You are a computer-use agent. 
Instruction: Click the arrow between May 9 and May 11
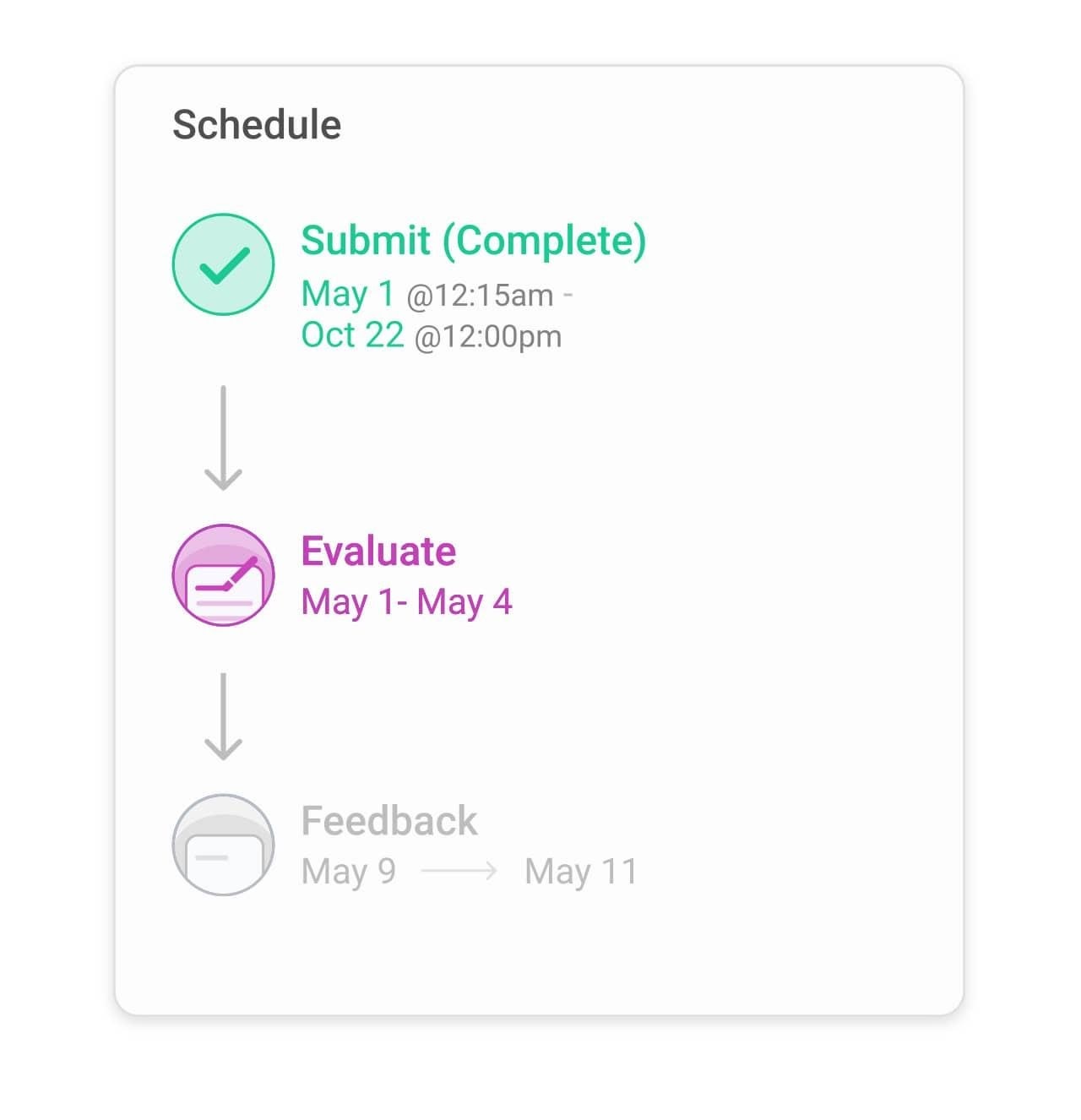[x=459, y=871]
